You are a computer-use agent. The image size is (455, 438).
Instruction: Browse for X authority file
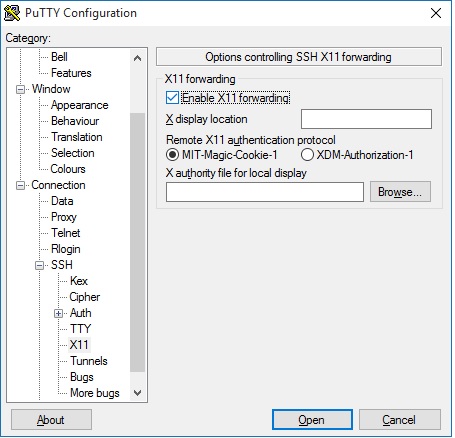(400, 192)
